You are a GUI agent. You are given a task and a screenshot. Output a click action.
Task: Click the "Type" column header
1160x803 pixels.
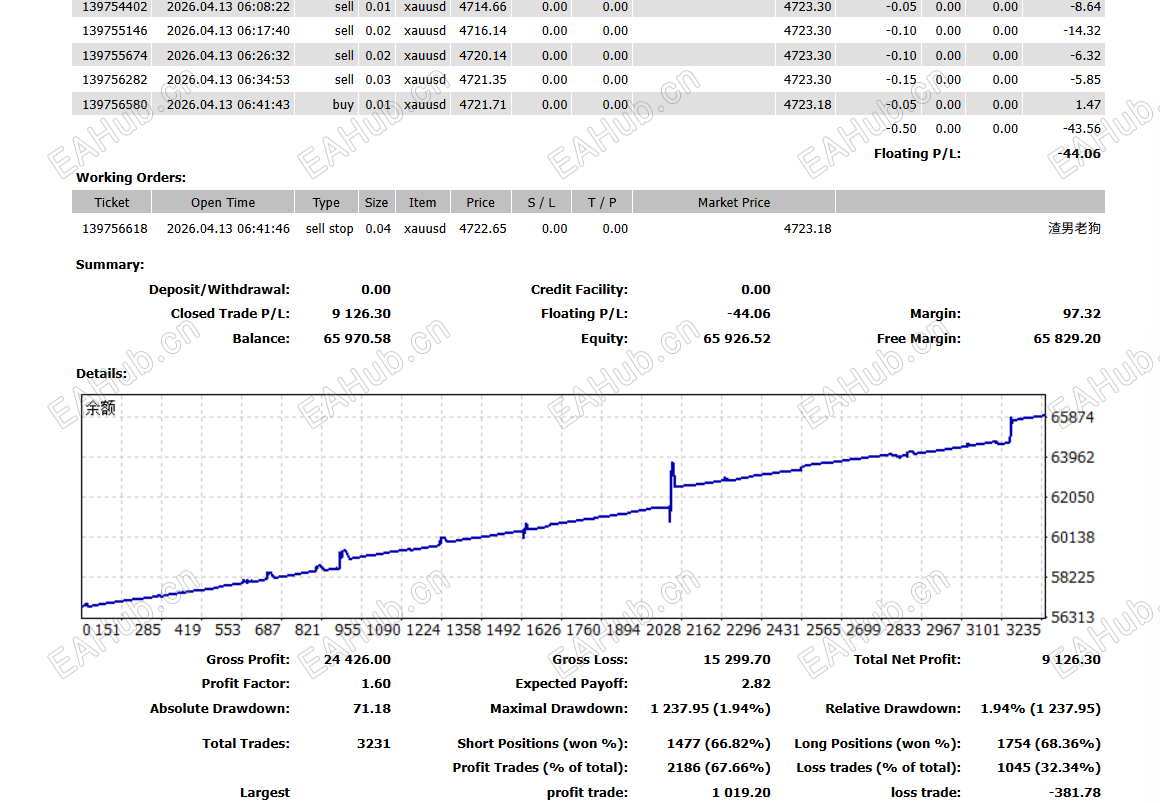pos(326,203)
